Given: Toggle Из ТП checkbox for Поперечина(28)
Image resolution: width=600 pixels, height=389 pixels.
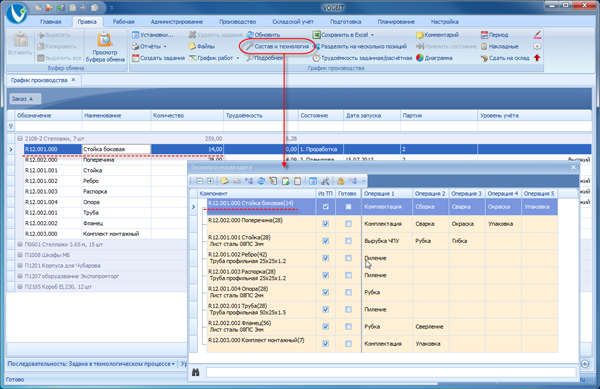Looking at the screenshot, I should tap(326, 224).
